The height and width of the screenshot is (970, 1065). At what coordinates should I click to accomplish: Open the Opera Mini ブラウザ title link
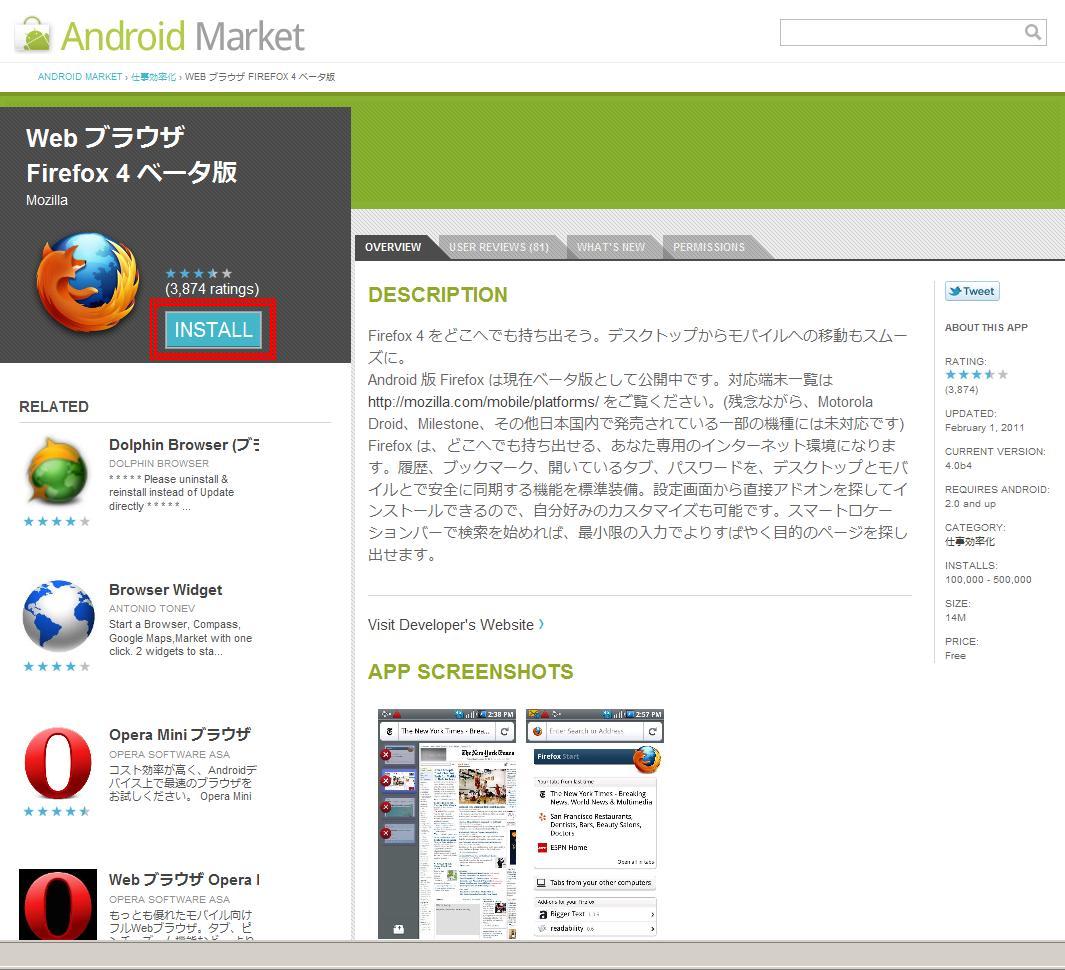pyautogui.click(x=180, y=734)
